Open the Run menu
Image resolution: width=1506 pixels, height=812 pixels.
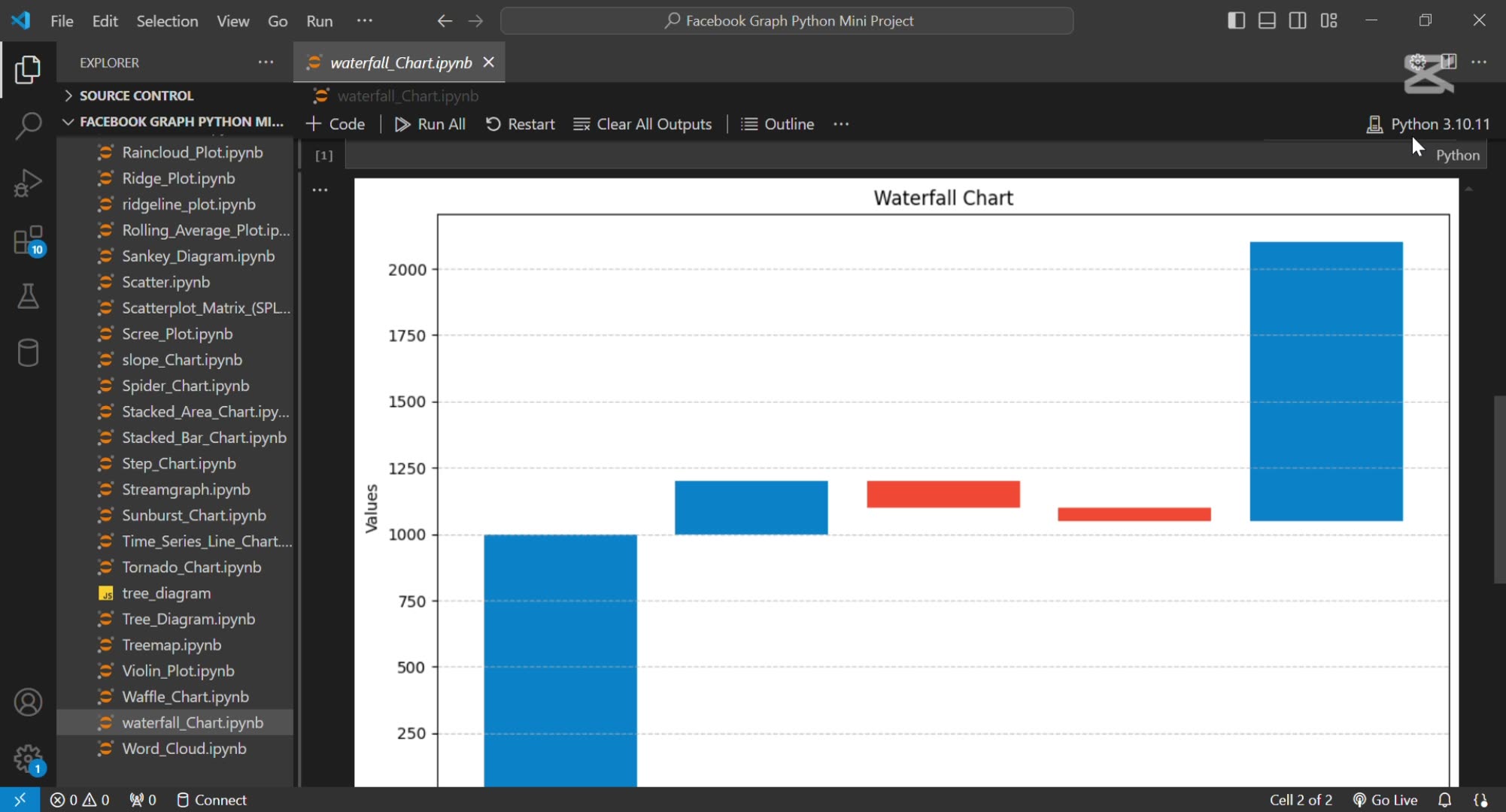pyautogui.click(x=319, y=20)
